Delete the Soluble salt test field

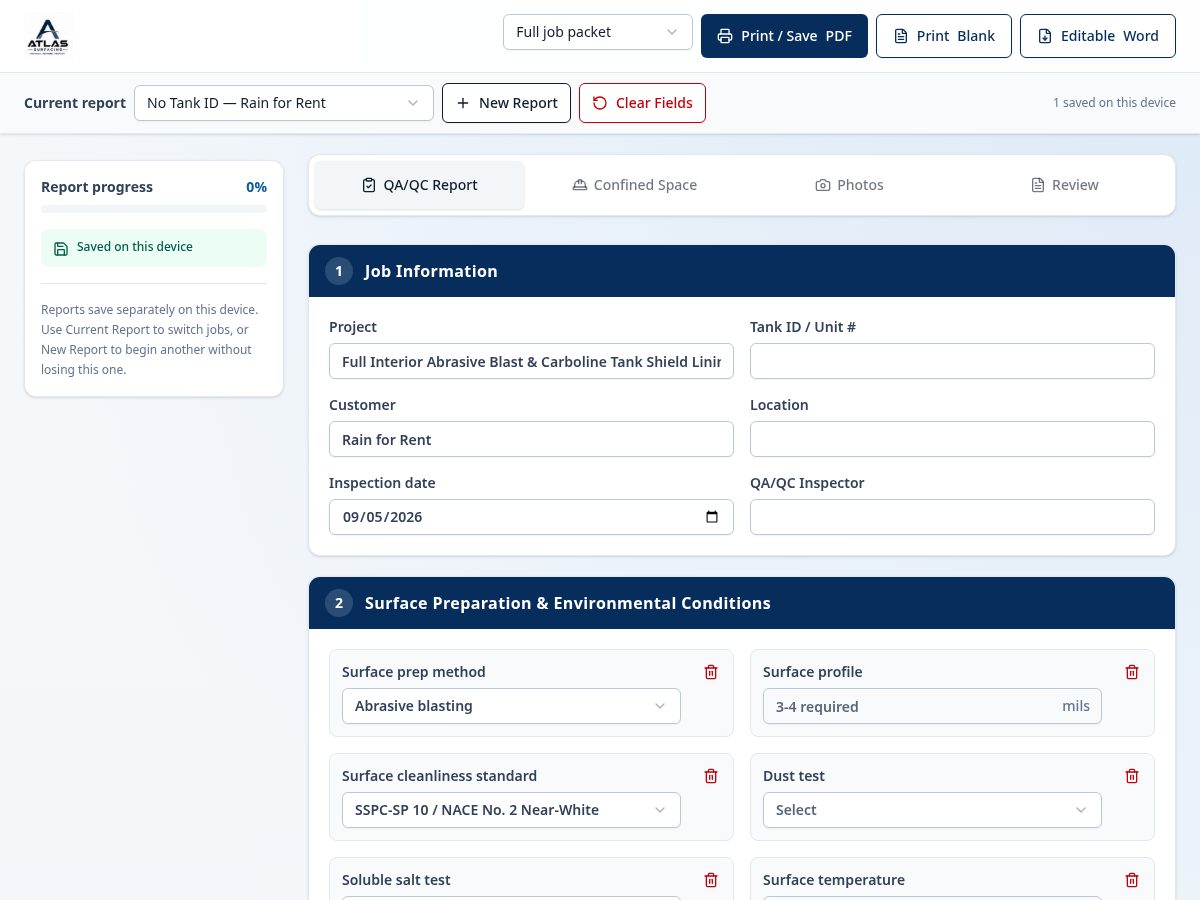click(711, 880)
